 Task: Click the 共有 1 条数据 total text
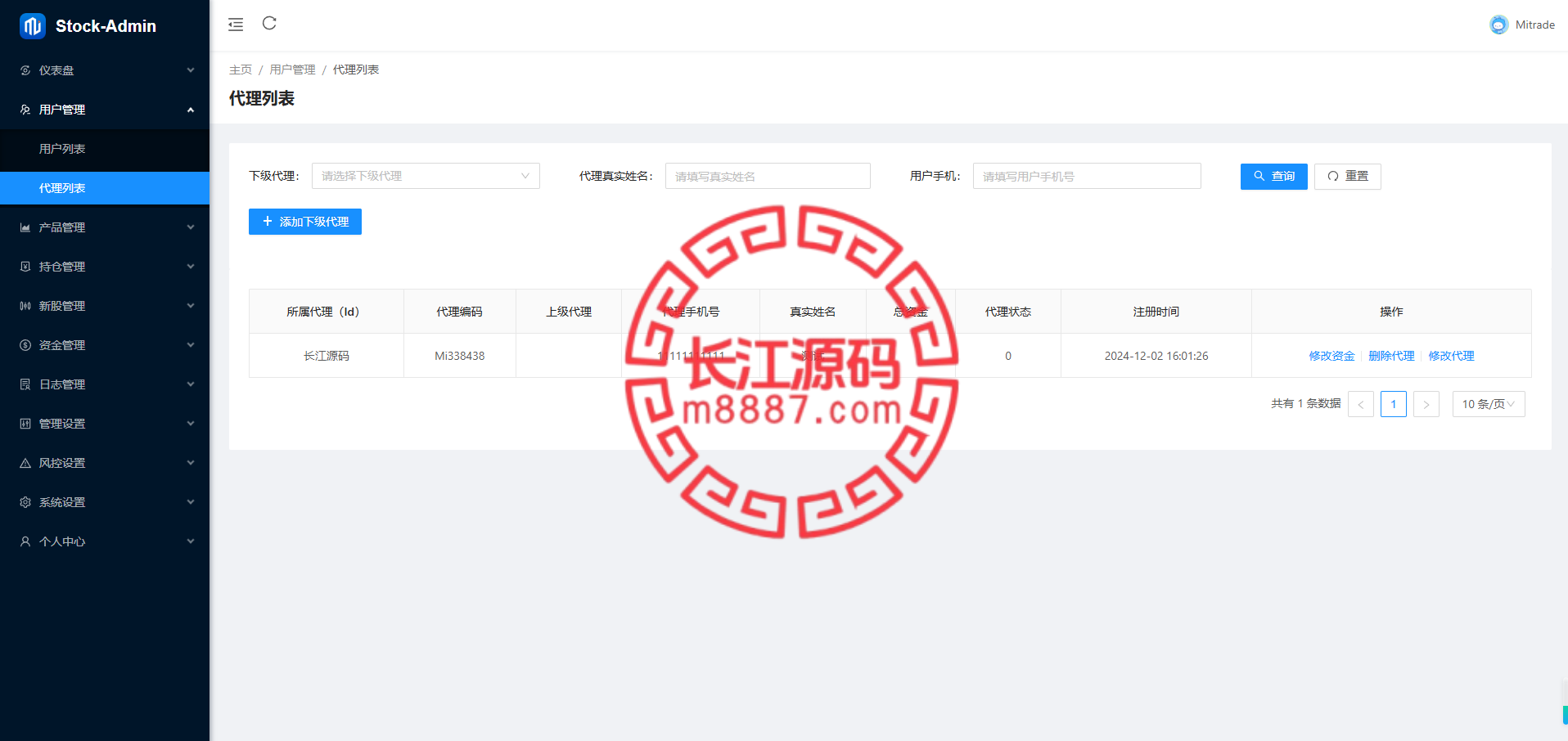pos(1306,404)
